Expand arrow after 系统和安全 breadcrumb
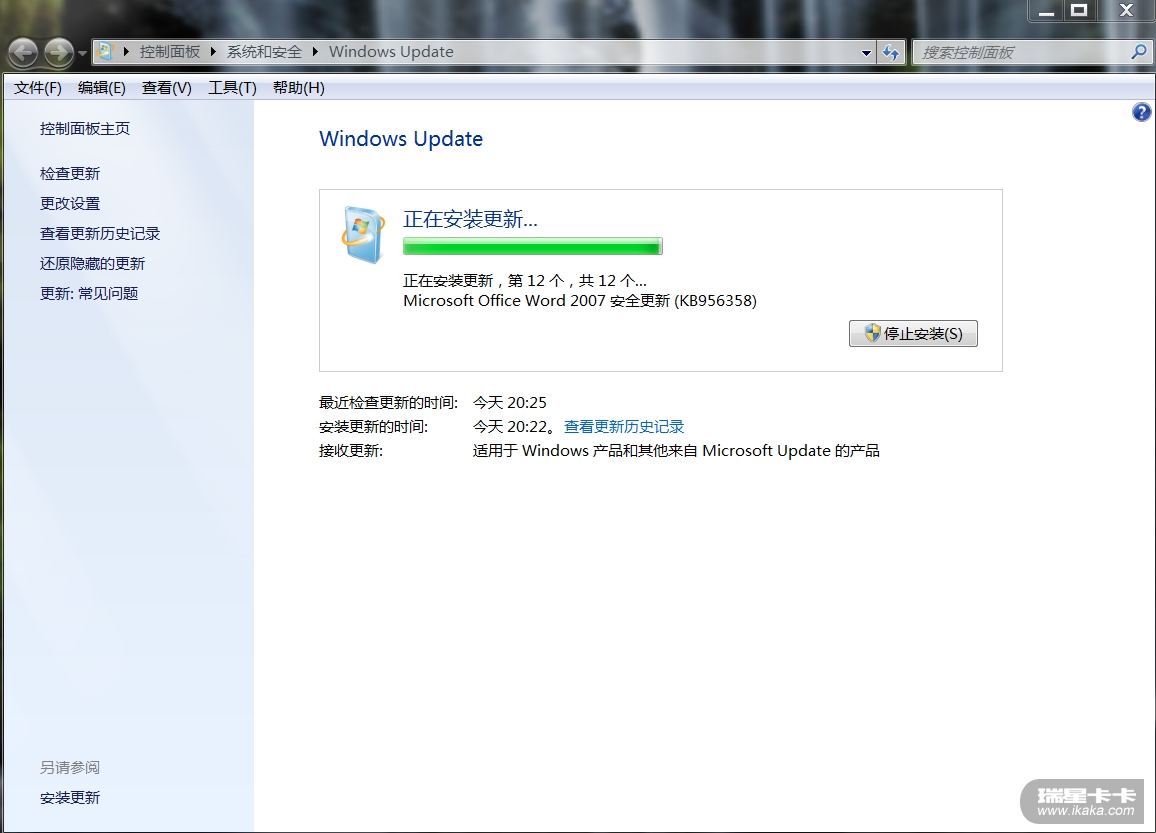 [315, 52]
